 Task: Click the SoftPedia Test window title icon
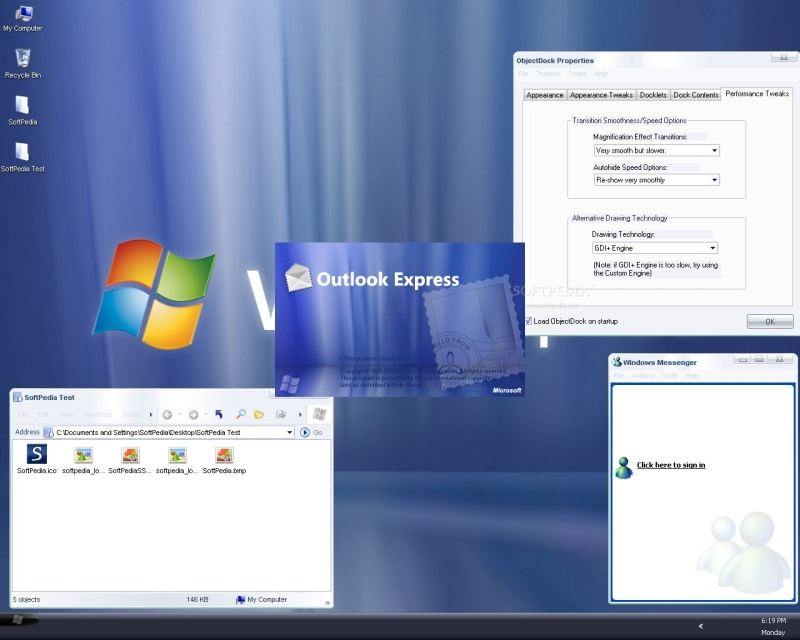(x=17, y=397)
